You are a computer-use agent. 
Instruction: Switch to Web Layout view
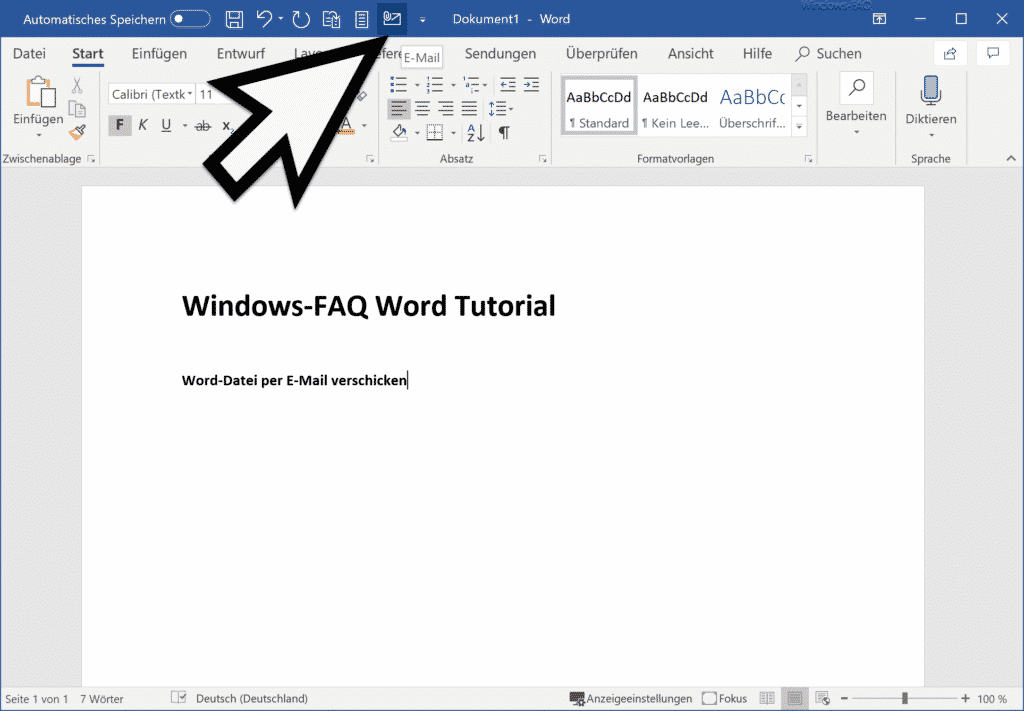coord(823,699)
